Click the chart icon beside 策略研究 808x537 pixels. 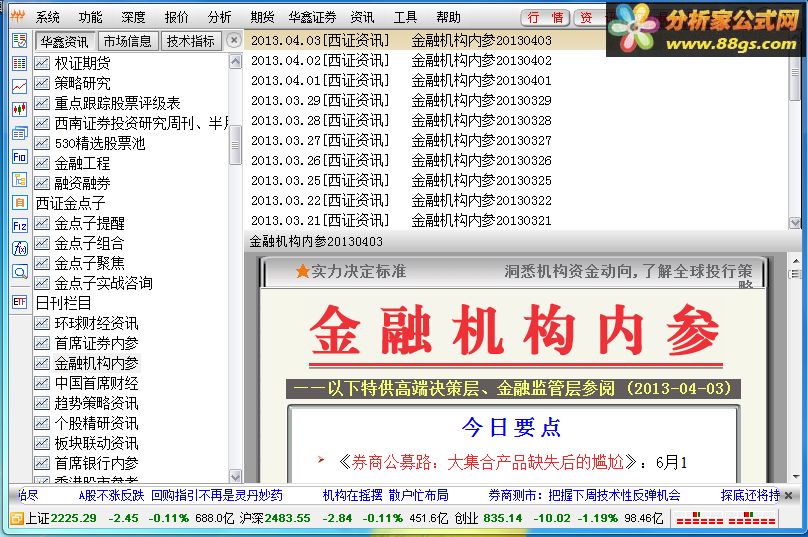coord(42,83)
